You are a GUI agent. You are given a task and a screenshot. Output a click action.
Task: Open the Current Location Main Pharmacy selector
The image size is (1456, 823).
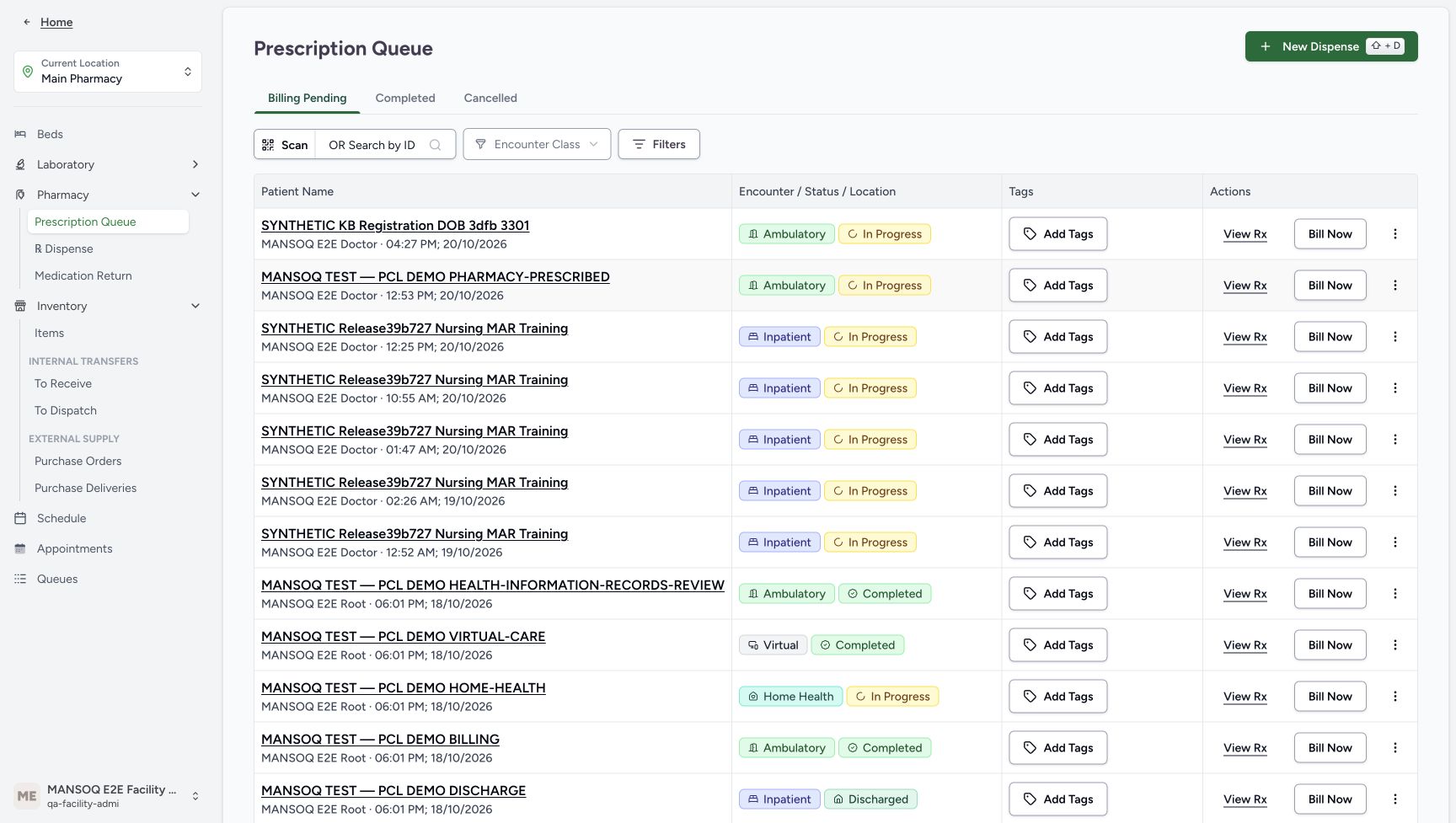coord(108,72)
